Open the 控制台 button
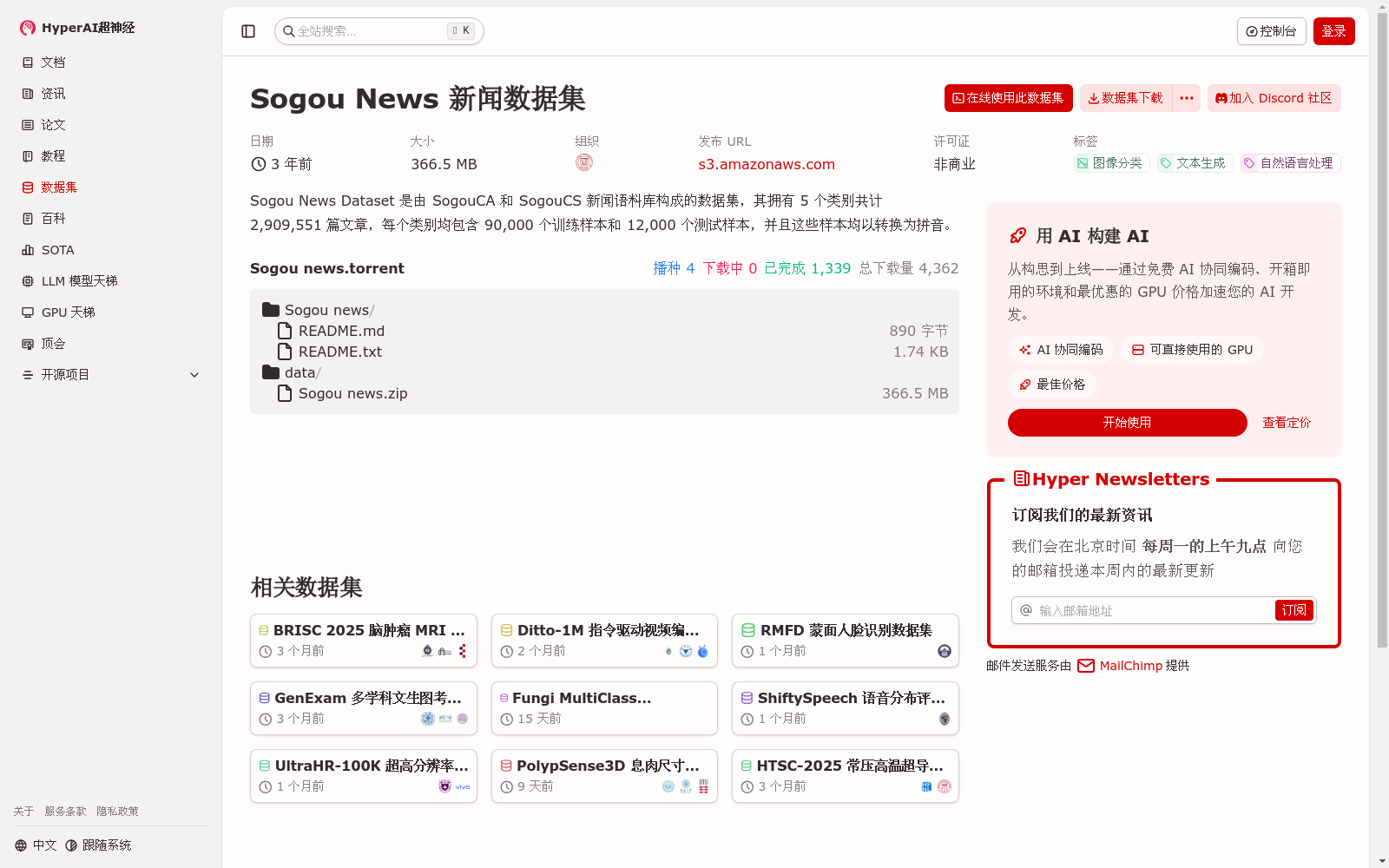Screen dimensions: 1389x868 1272,31
